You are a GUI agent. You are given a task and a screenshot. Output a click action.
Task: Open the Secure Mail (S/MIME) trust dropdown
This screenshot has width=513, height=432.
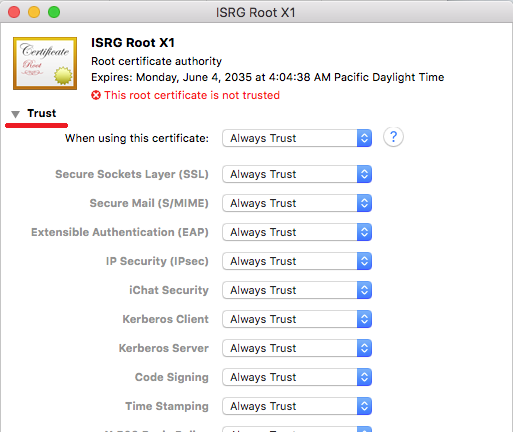pyautogui.click(x=297, y=203)
